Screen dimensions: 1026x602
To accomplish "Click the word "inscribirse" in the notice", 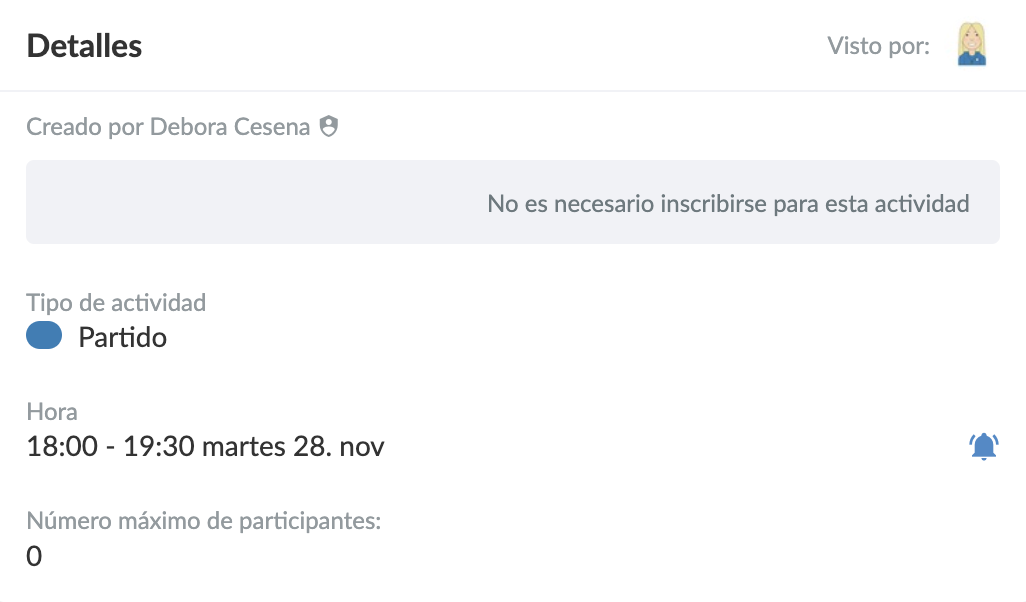I will click(x=714, y=204).
